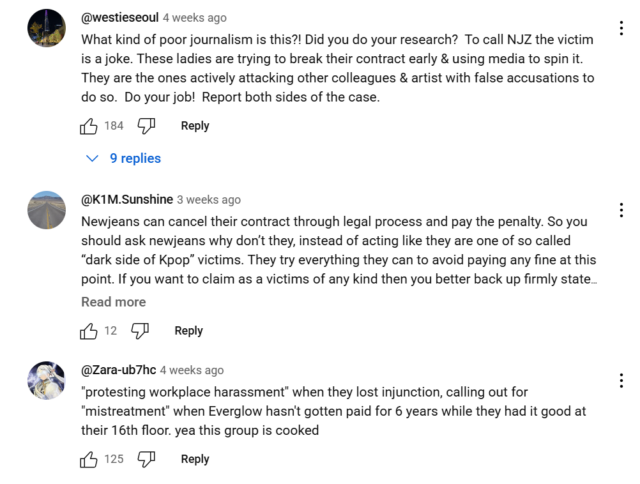This screenshot has width=640, height=484.
Task: Expand comment with Read more
Action: click(x=113, y=302)
